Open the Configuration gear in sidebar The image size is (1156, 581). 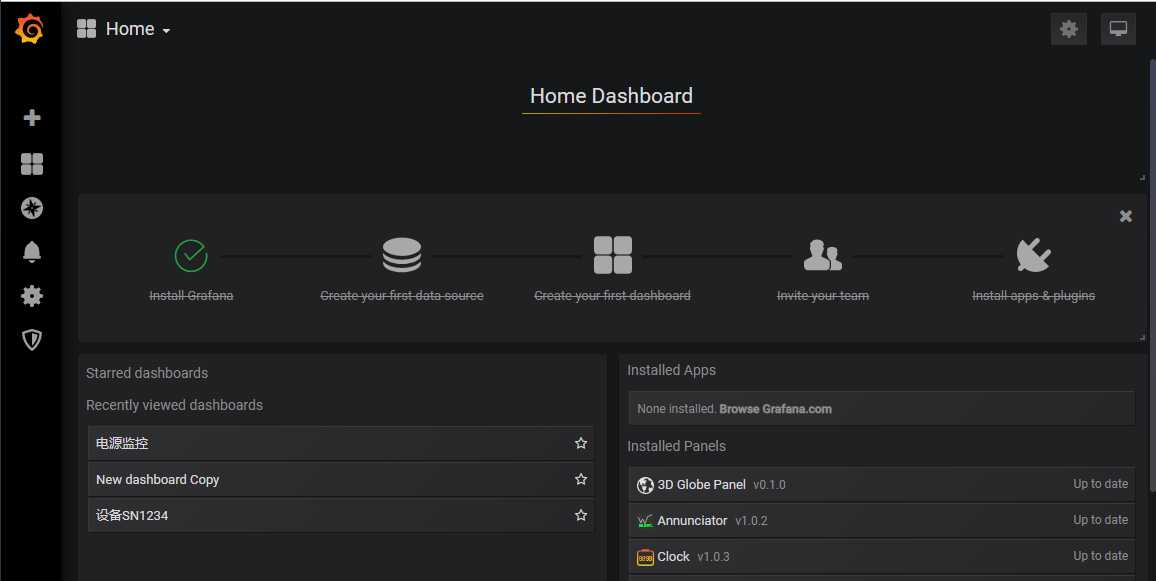(32, 296)
